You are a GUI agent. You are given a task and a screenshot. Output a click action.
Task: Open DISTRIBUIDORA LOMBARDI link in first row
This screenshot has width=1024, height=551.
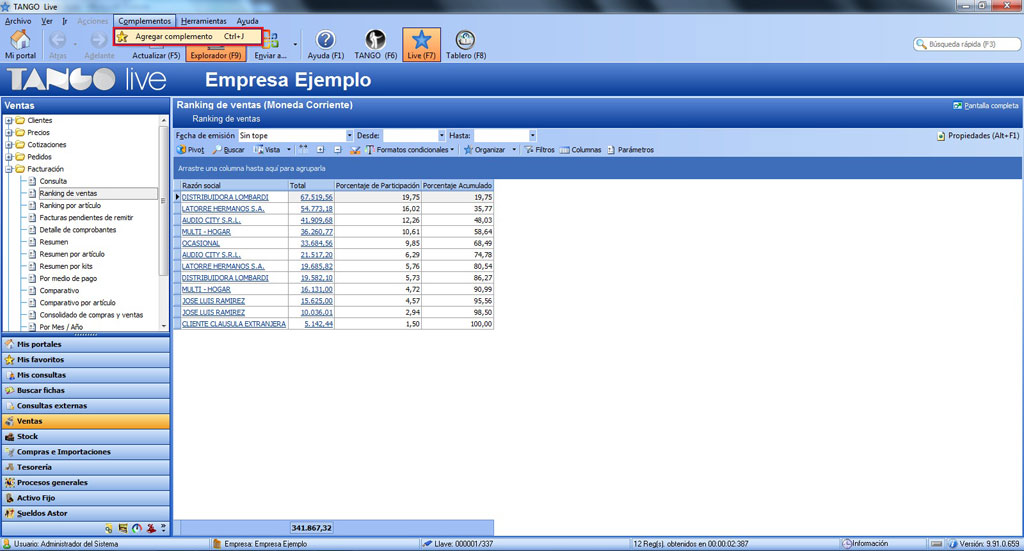pos(225,197)
